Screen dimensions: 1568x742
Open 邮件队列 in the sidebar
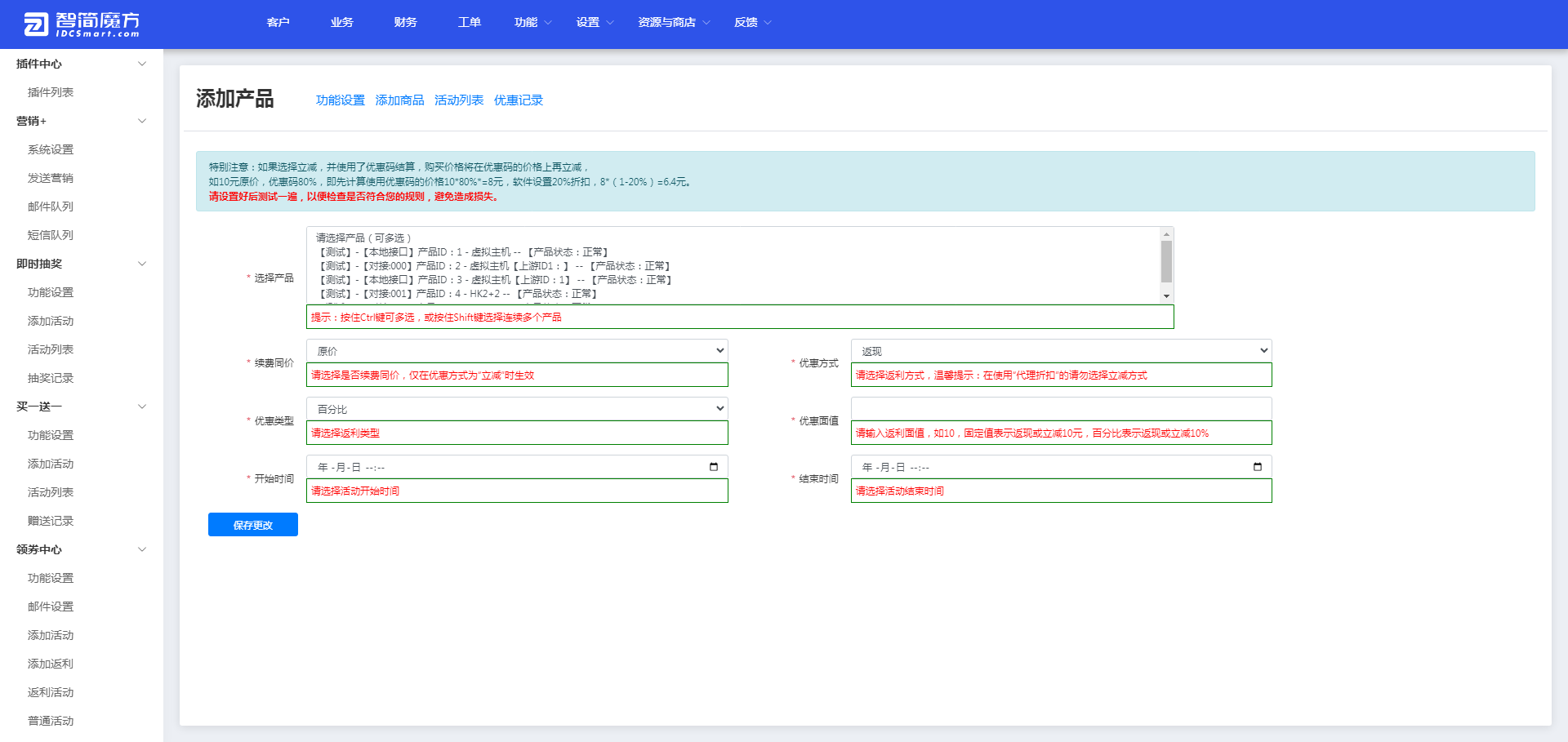point(51,207)
